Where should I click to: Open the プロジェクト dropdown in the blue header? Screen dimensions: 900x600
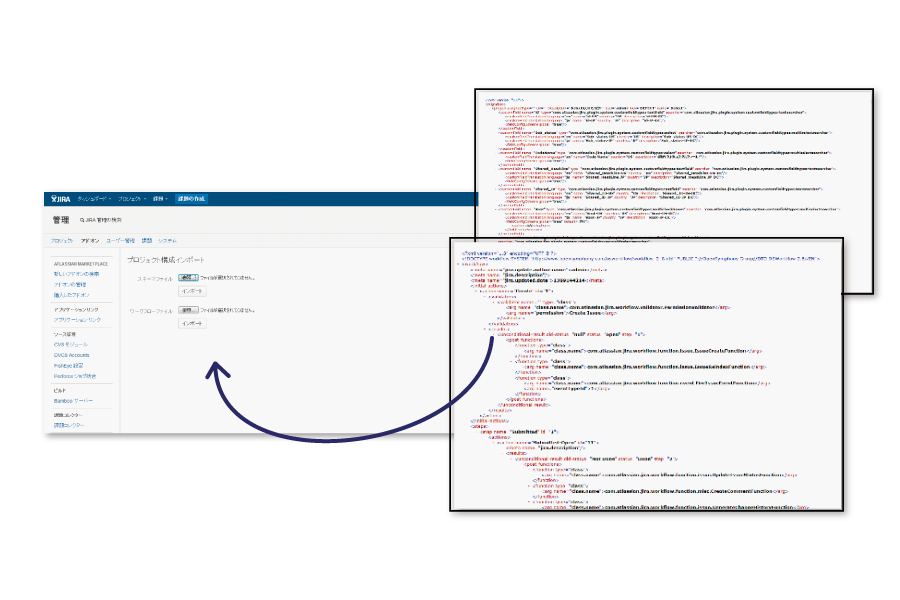132,199
